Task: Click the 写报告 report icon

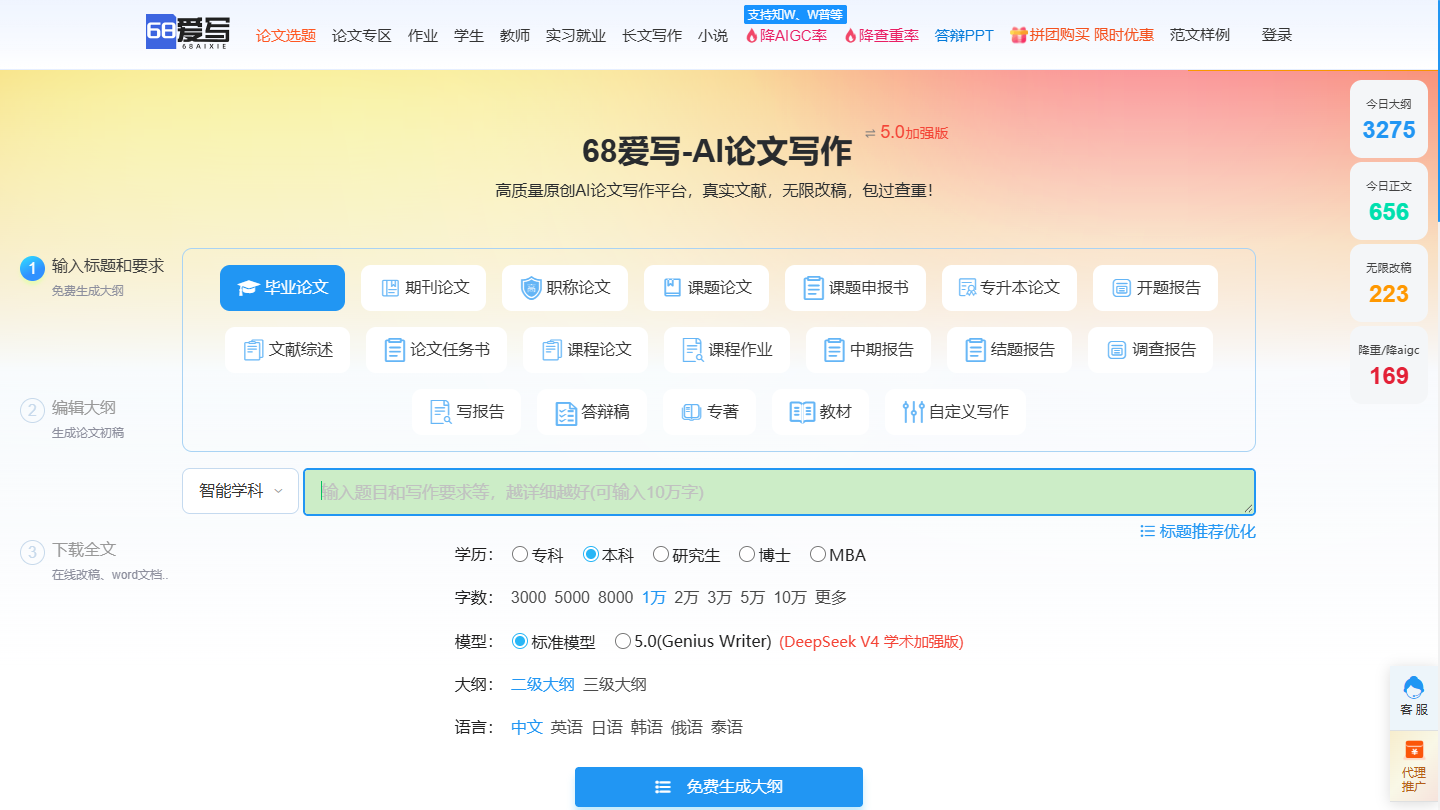Action: coord(441,412)
